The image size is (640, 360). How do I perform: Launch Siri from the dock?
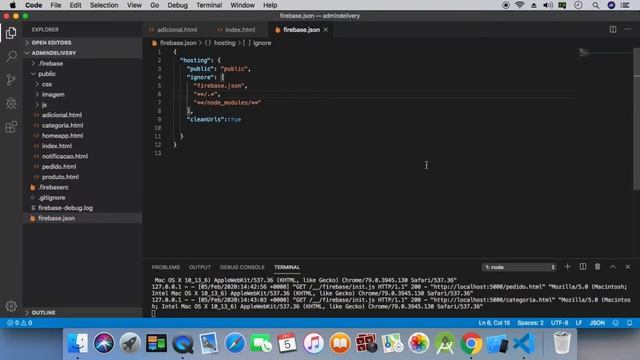[x=104, y=343]
